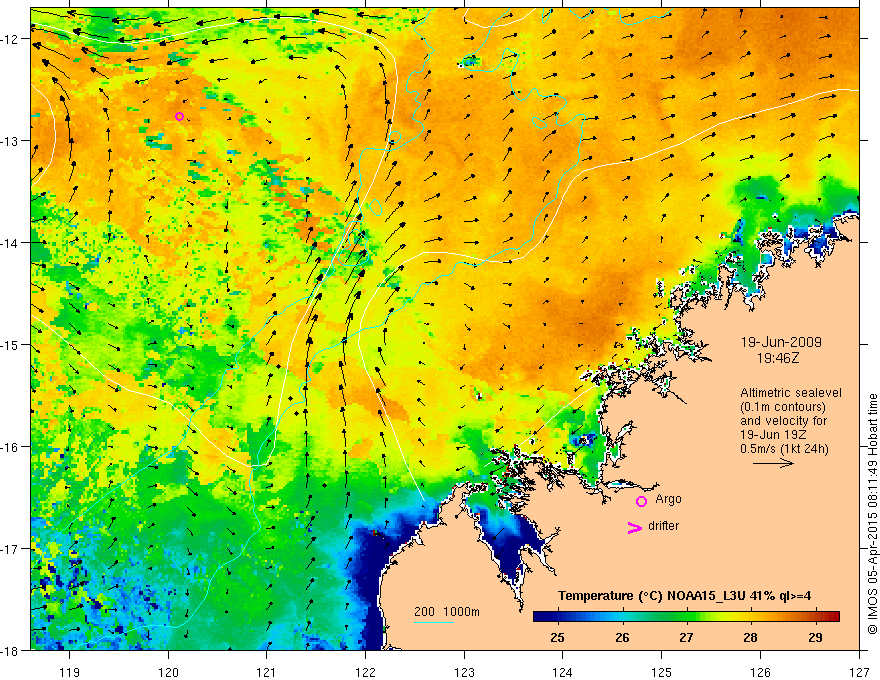
Task: Click the 'Argo' legend label
Action: tap(668, 499)
